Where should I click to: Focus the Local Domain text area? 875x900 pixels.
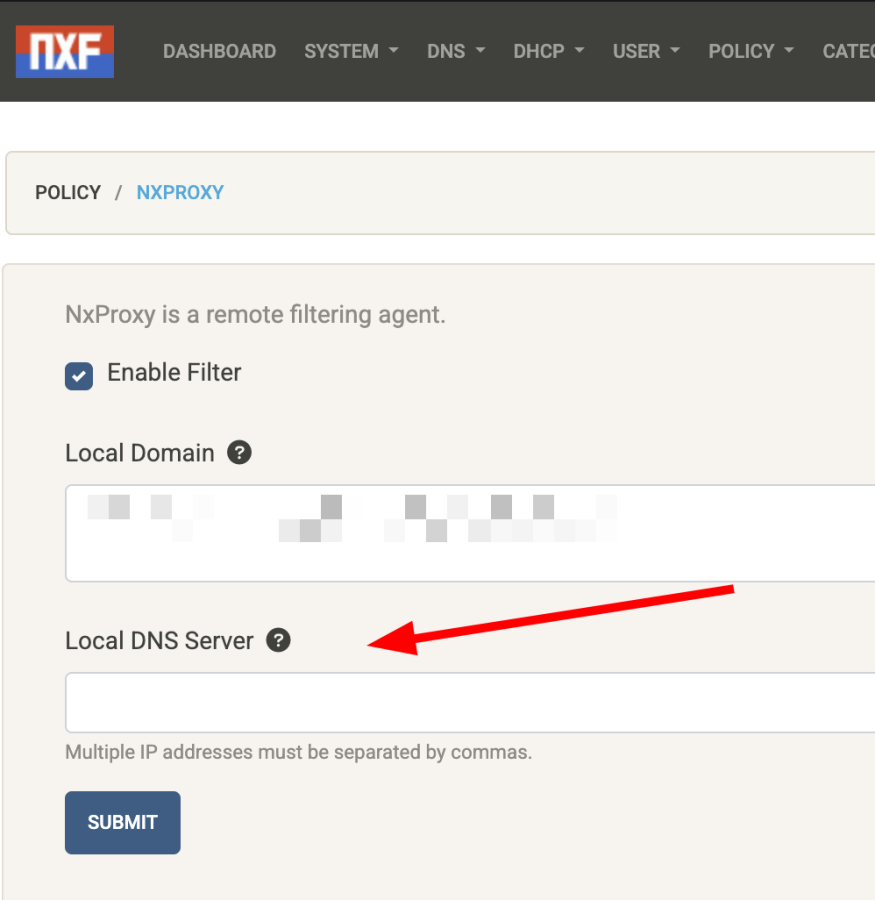(x=470, y=533)
